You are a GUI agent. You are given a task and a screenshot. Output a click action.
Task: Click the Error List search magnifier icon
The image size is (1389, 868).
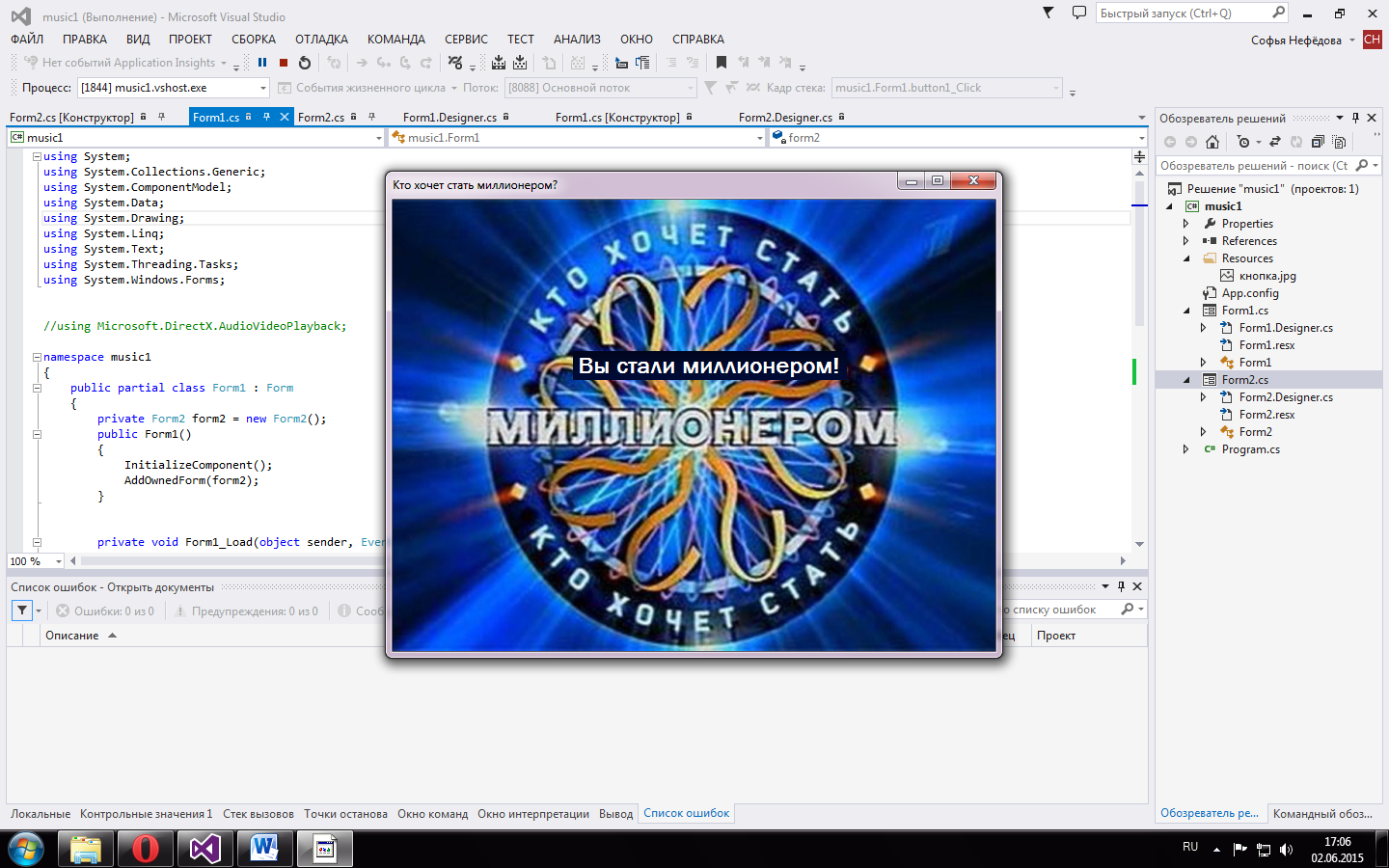coord(1128,610)
